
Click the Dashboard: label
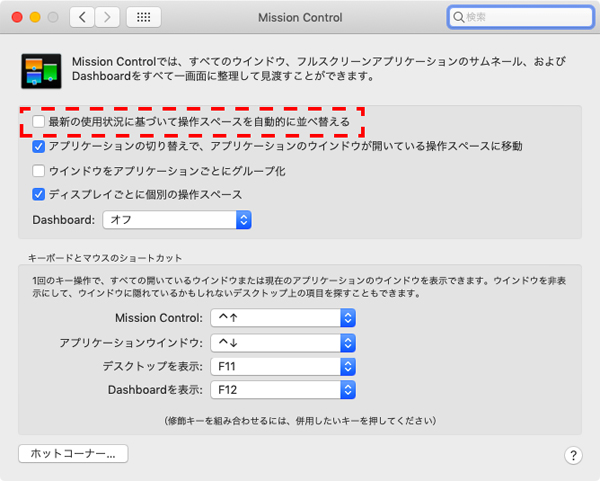tap(64, 220)
